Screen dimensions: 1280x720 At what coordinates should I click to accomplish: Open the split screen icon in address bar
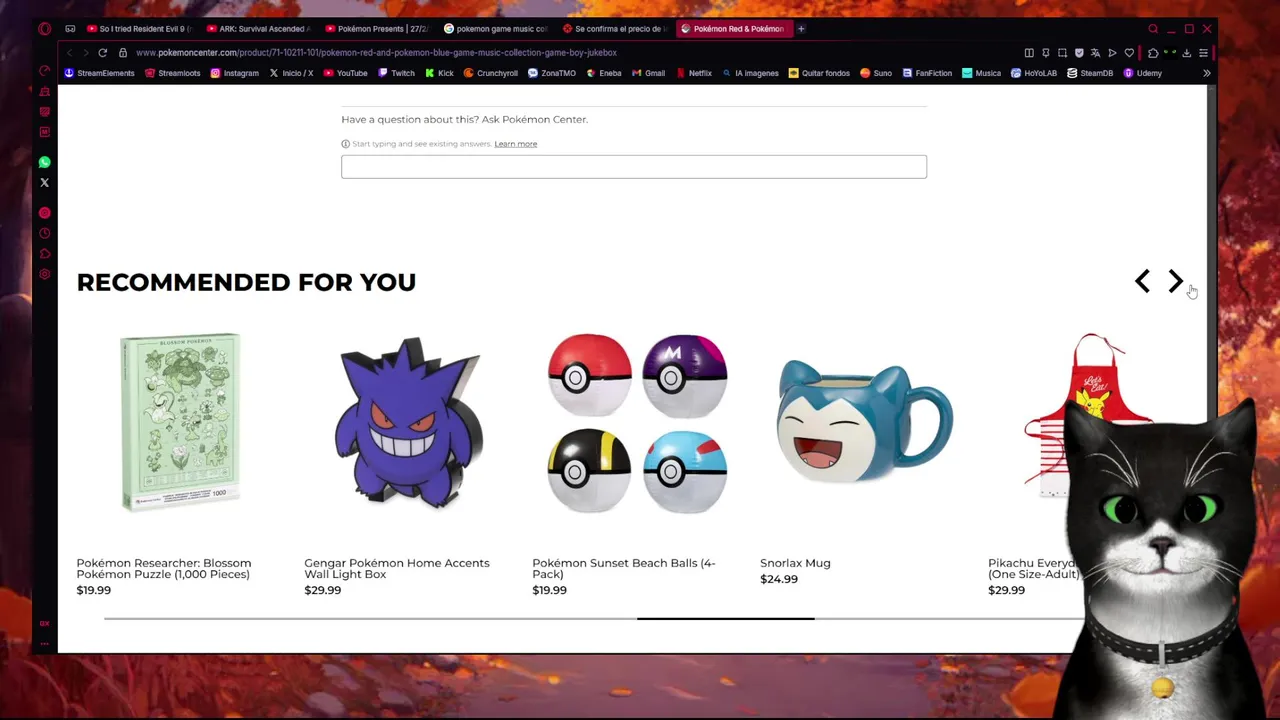(x=1029, y=53)
